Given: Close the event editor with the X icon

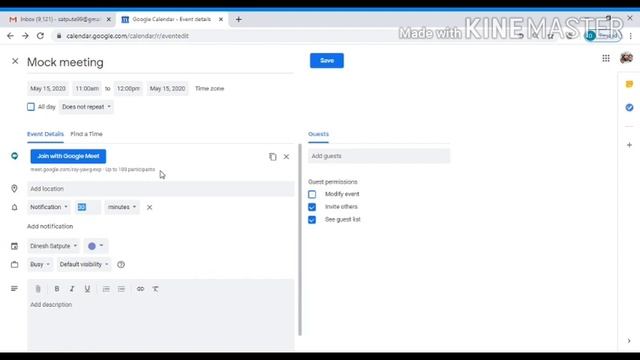Looking at the screenshot, I should (x=15, y=61).
